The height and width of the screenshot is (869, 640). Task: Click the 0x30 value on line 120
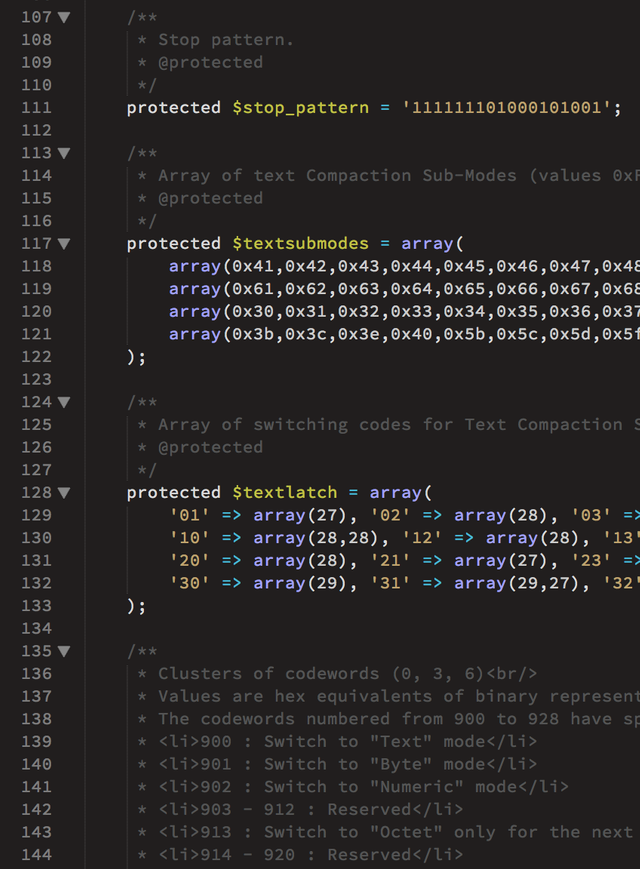(253, 311)
